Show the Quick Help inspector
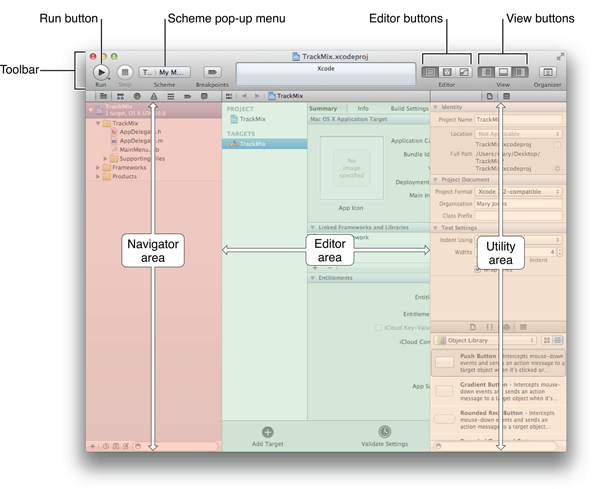Image resolution: width=592 pixels, height=489 pixels. coord(507,96)
